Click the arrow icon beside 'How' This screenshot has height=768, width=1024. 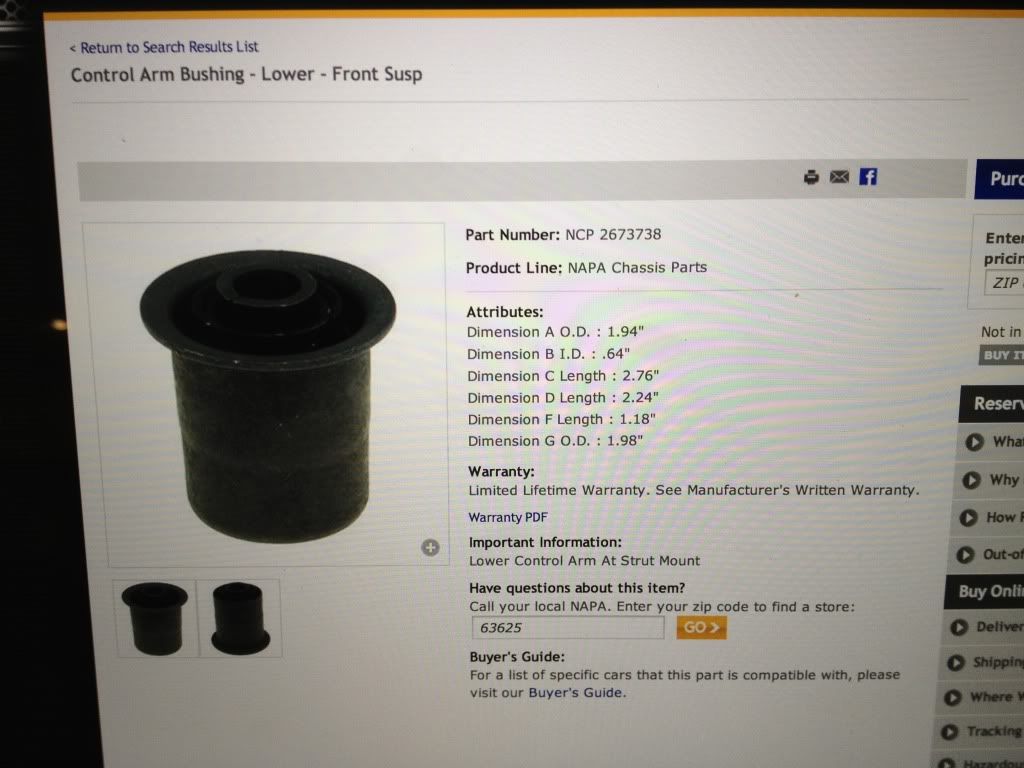click(968, 517)
